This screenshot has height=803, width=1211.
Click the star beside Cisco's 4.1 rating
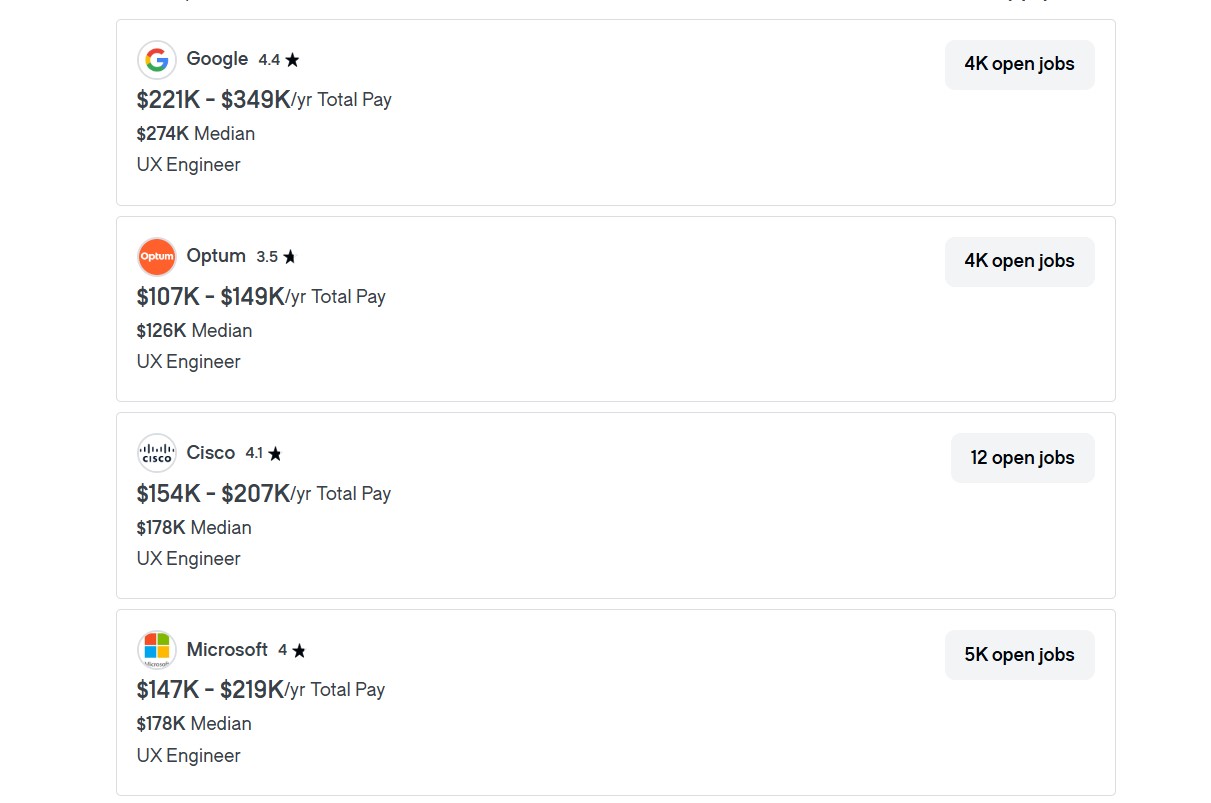[x=275, y=454]
